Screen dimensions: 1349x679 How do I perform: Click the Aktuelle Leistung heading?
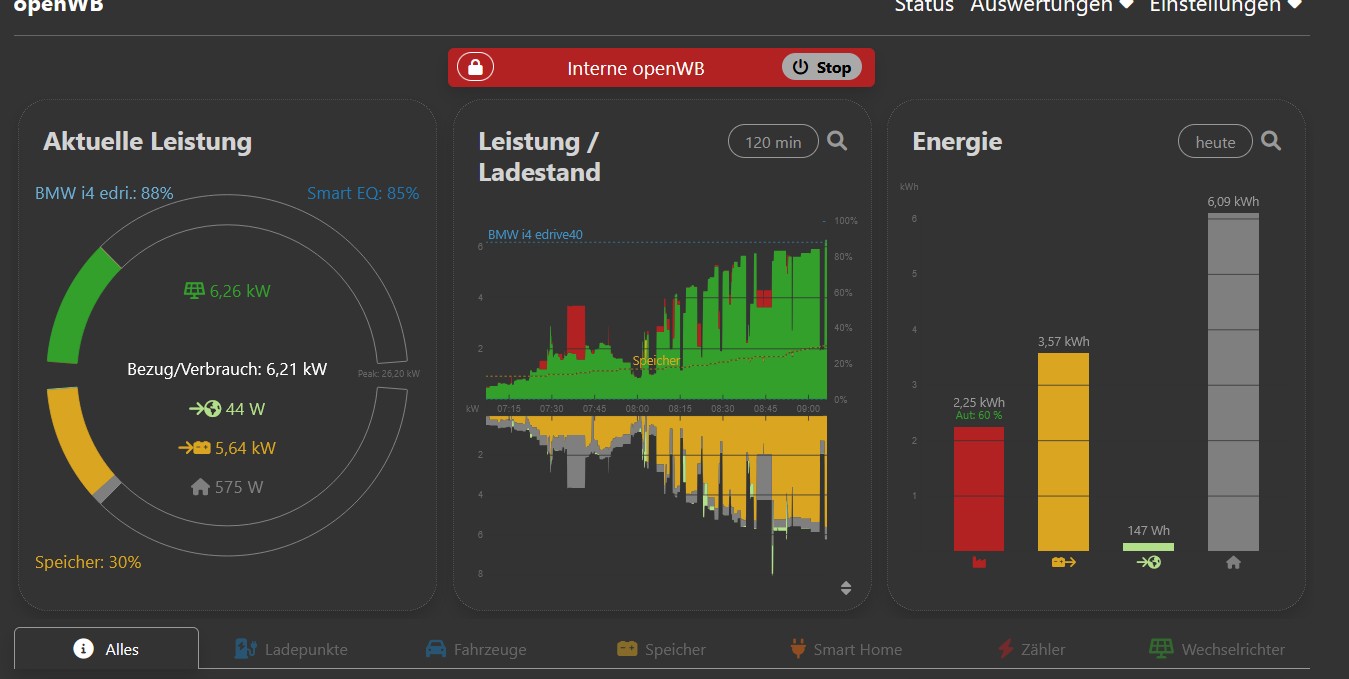click(147, 141)
